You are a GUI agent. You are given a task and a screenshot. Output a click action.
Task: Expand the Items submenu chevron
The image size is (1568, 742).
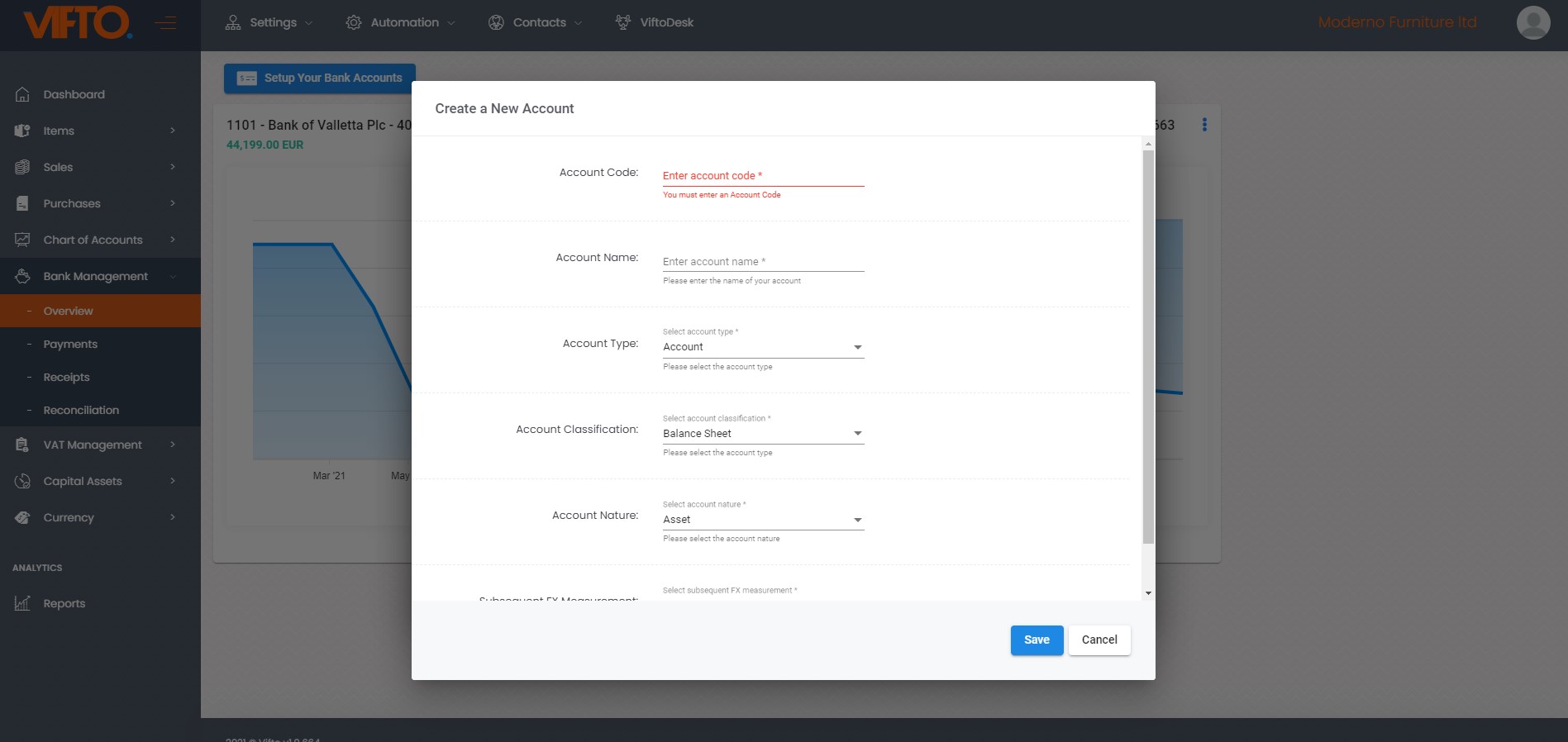click(173, 131)
